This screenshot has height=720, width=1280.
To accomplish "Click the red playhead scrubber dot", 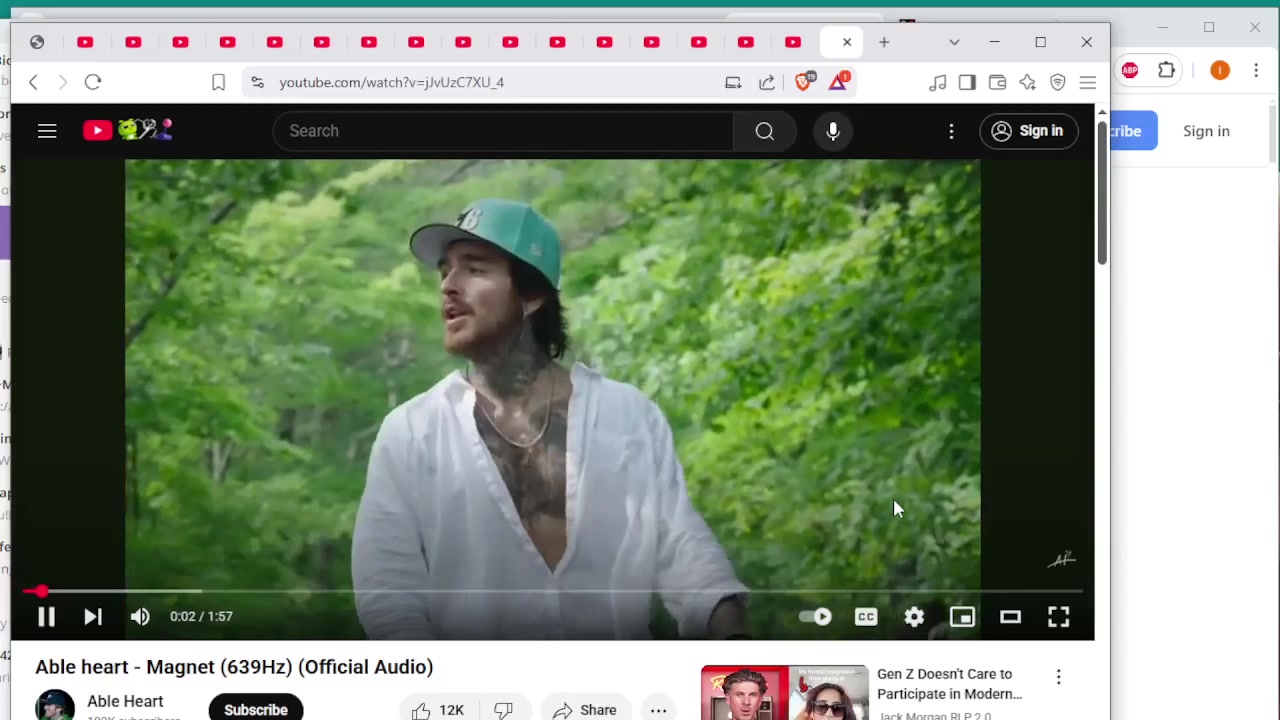I will click(x=41, y=592).
